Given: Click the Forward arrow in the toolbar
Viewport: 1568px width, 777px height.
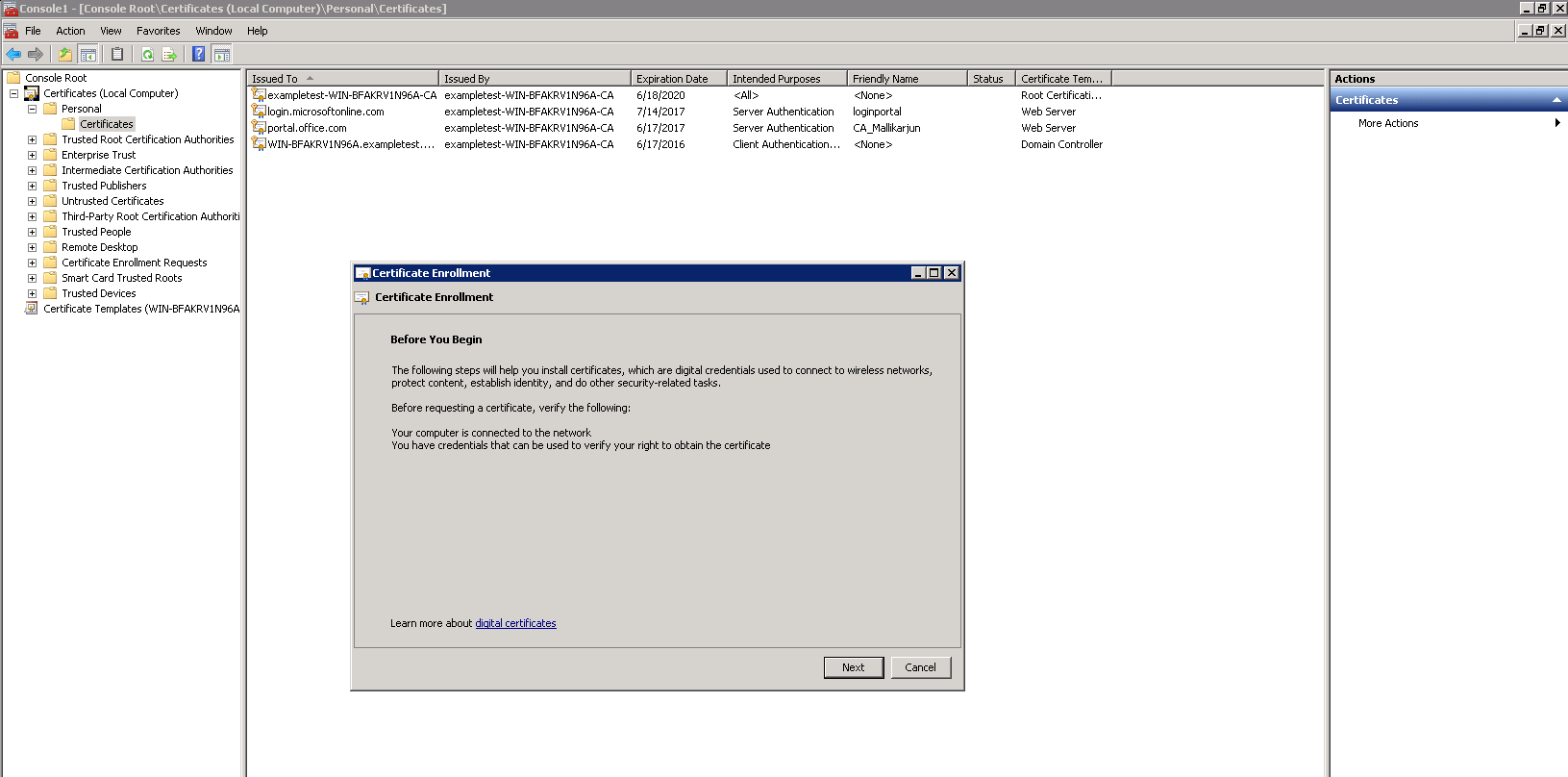Looking at the screenshot, I should coord(36,55).
